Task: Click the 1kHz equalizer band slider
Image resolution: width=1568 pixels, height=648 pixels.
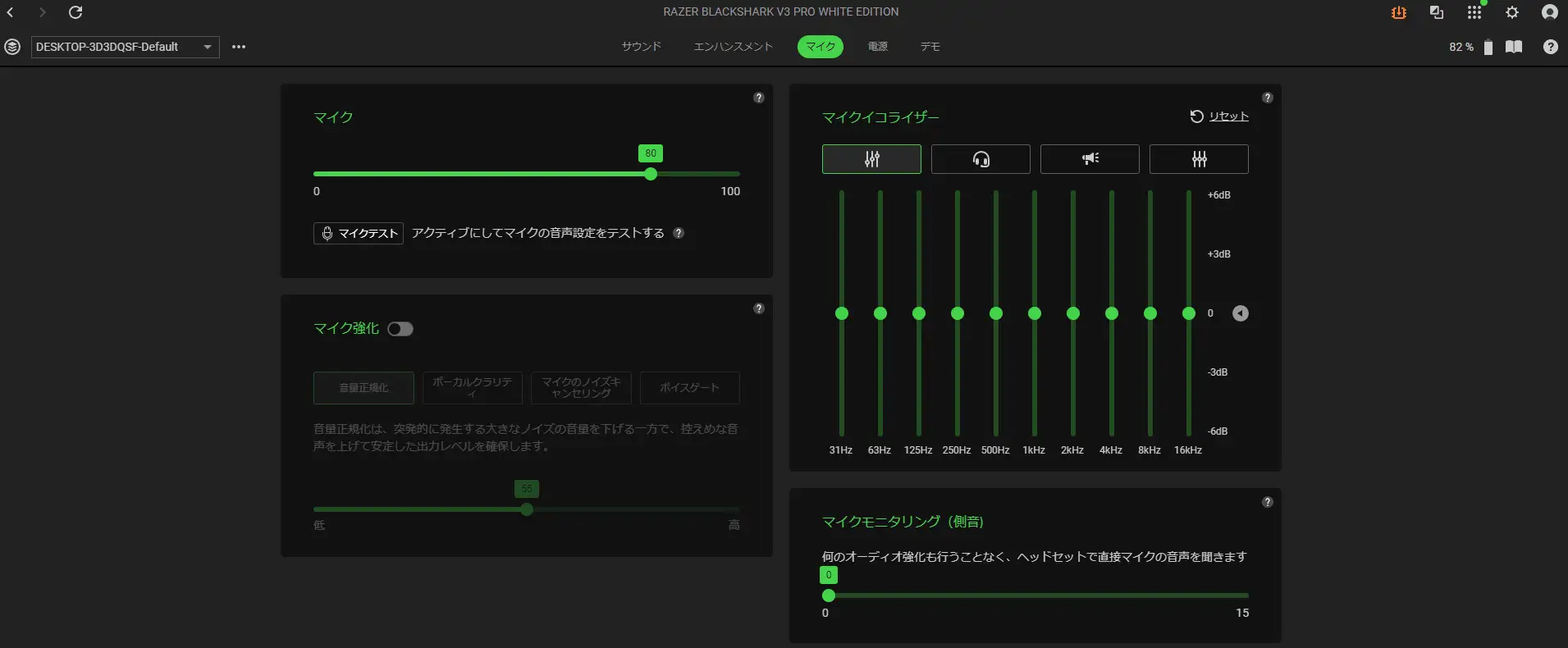Action: click(x=1035, y=313)
